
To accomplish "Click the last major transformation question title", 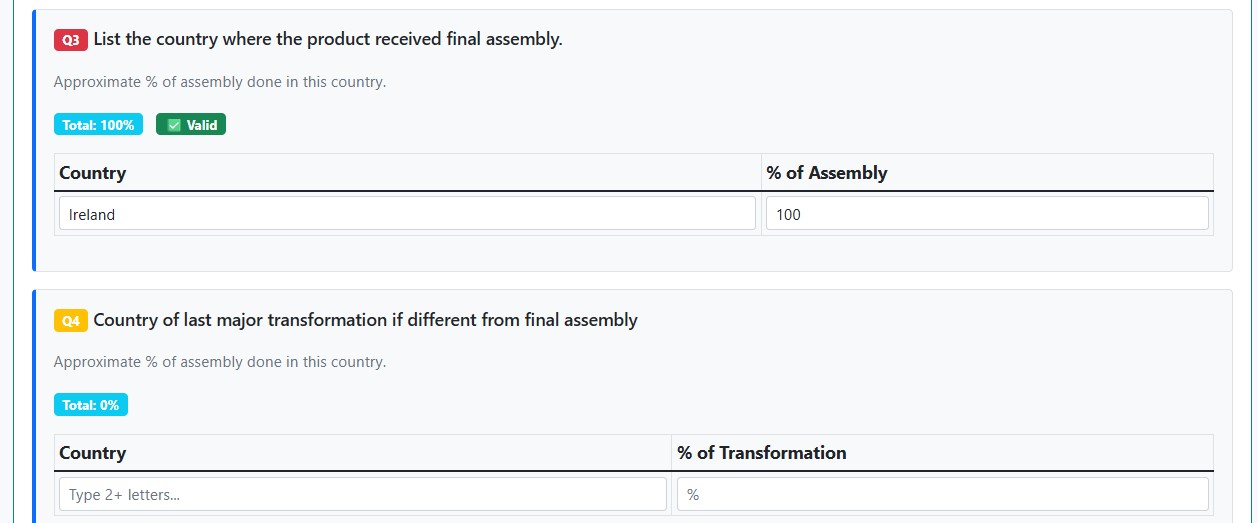I will coord(365,320).
